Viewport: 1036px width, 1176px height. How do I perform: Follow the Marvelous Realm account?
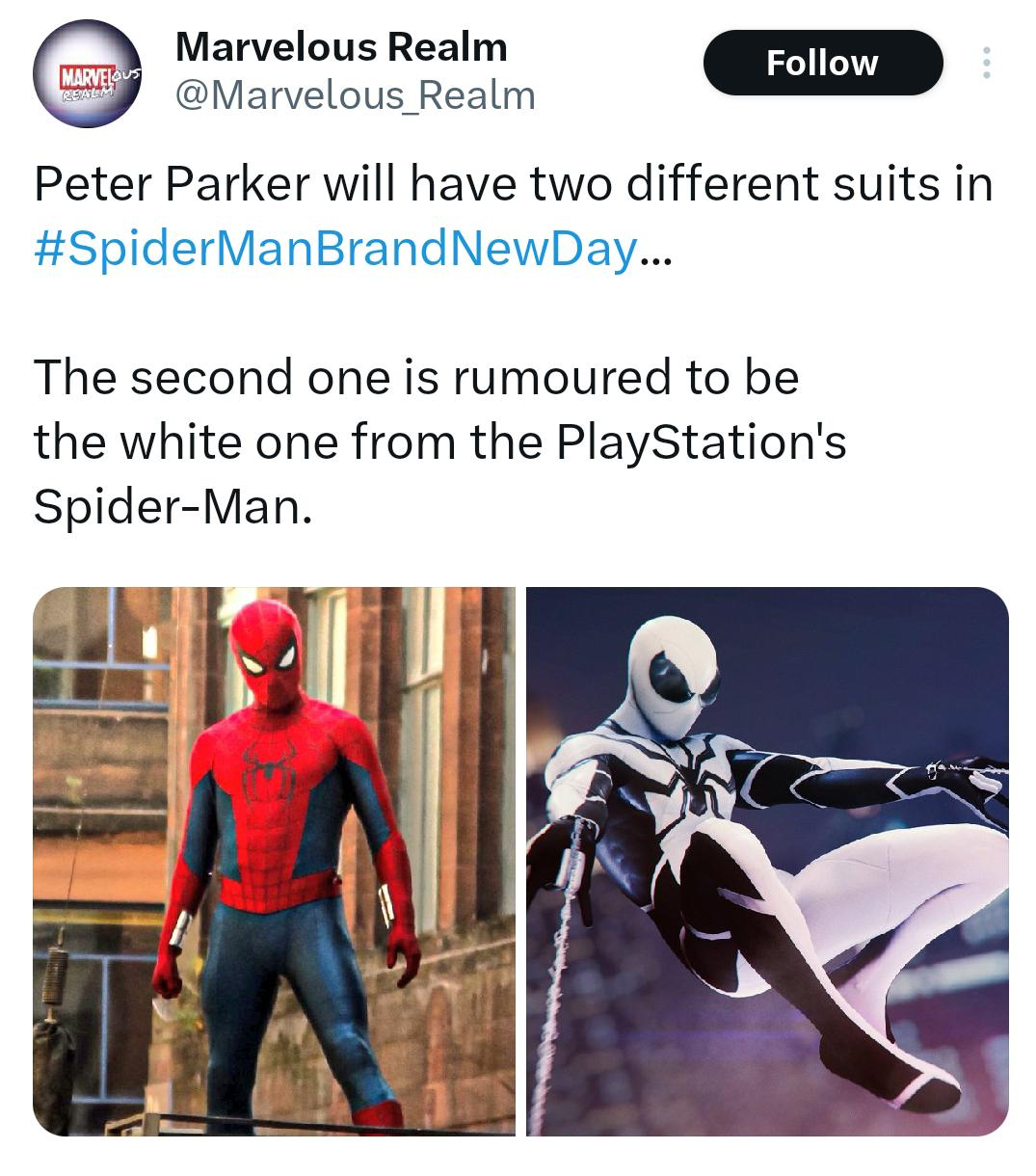click(x=822, y=63)
